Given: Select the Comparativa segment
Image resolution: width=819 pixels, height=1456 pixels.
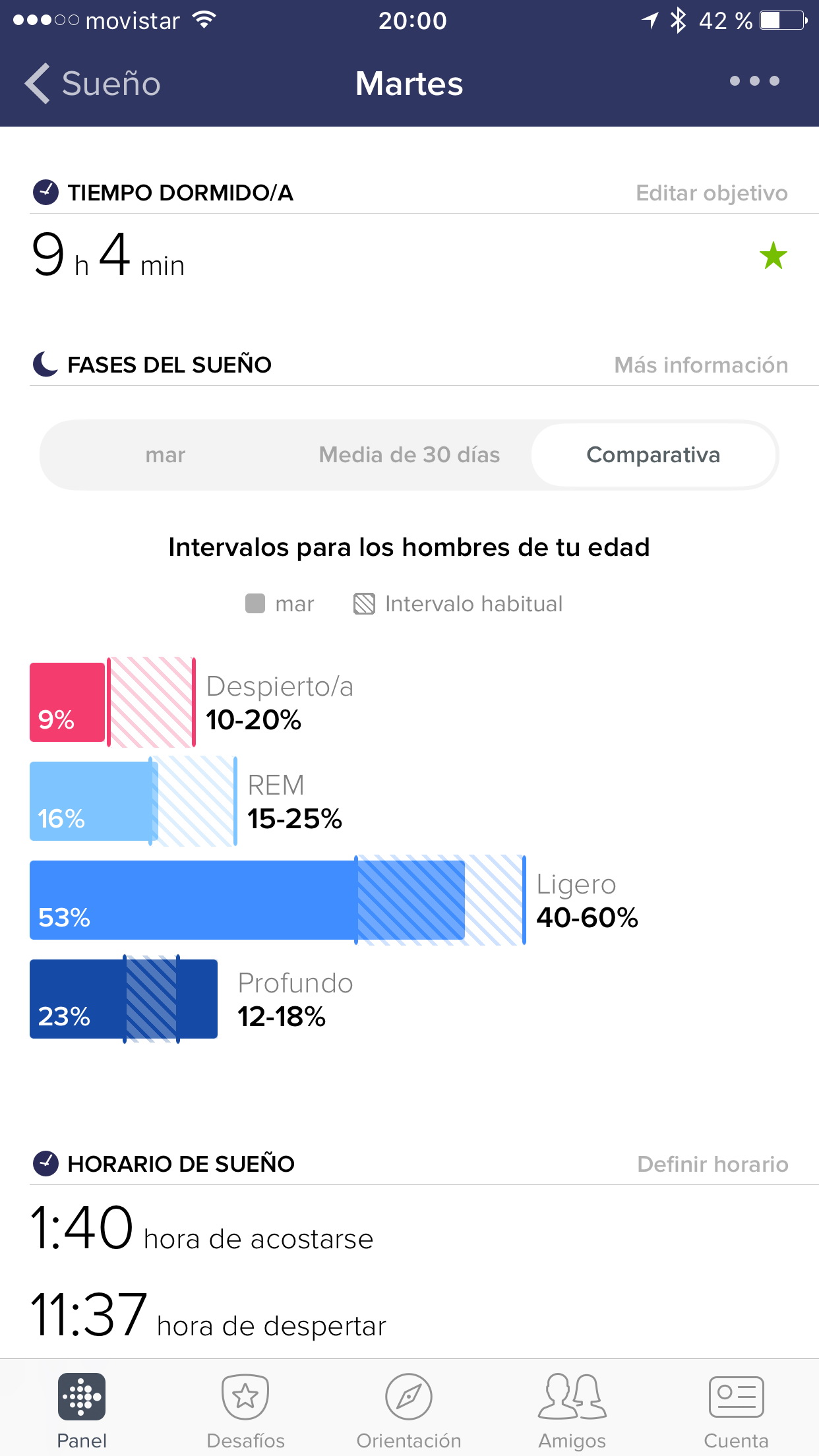Looking at the screenshot, I should point(653,455).
